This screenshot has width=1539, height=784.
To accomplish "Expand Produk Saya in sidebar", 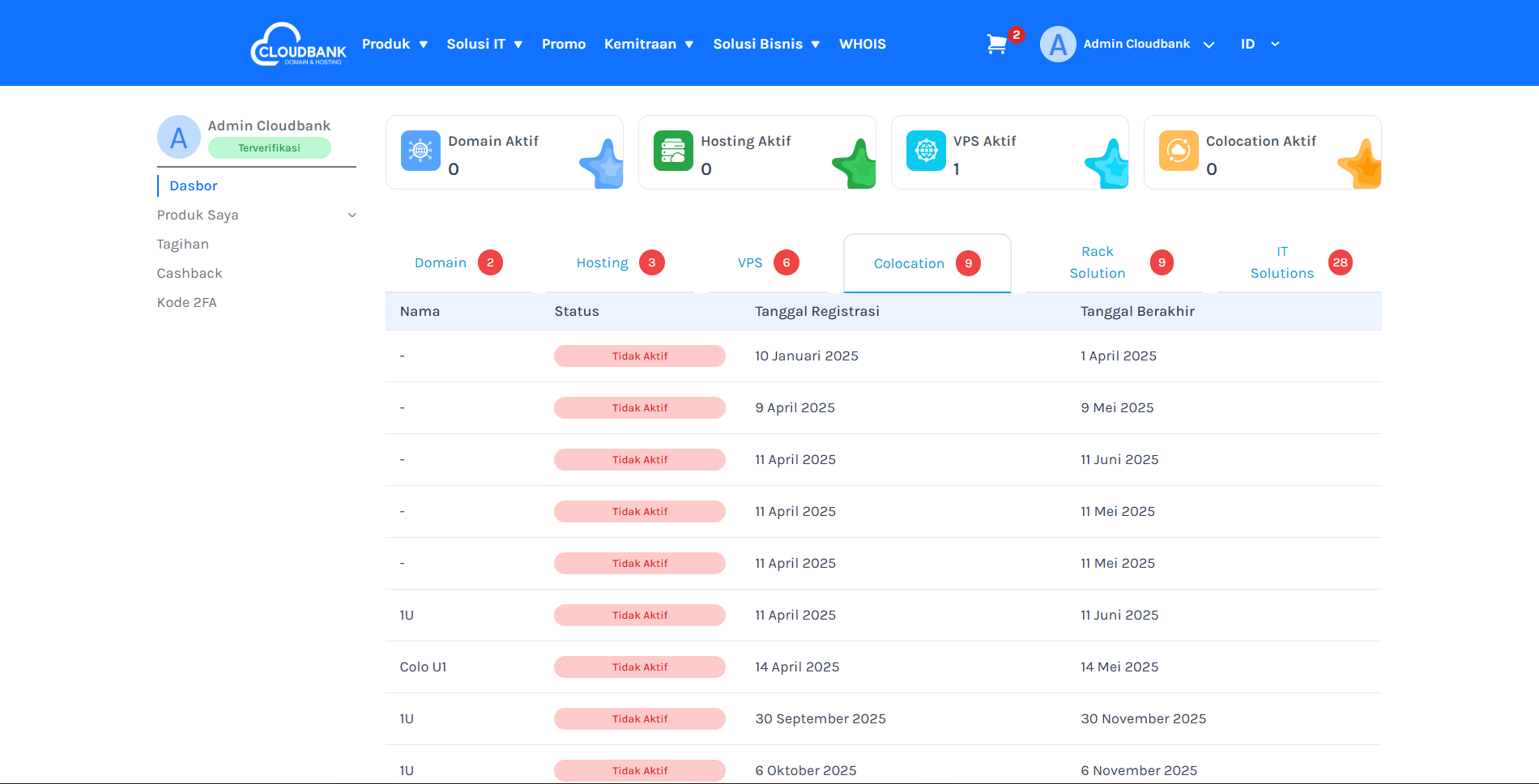I will (256, 215).
